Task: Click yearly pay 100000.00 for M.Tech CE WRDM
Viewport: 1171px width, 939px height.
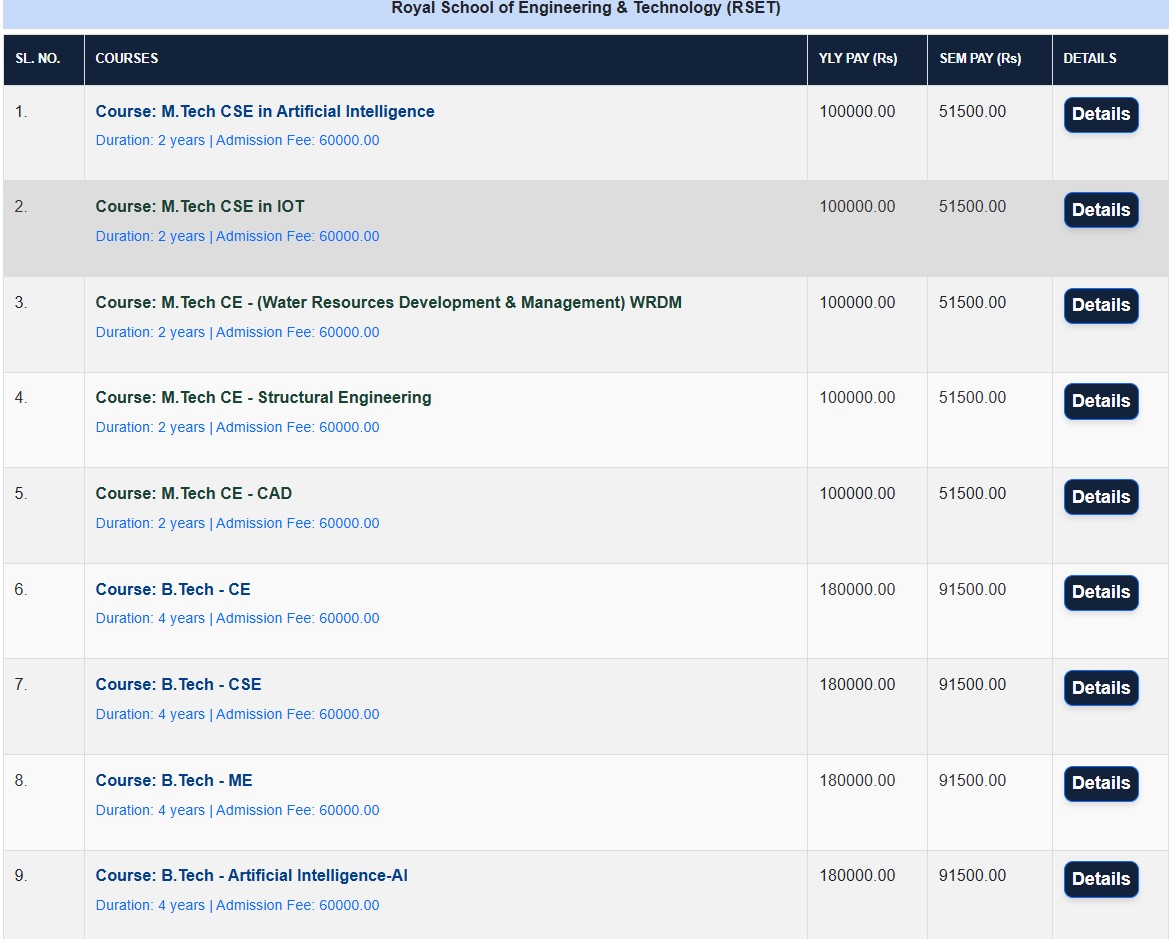Action: [x=857, y=303]
